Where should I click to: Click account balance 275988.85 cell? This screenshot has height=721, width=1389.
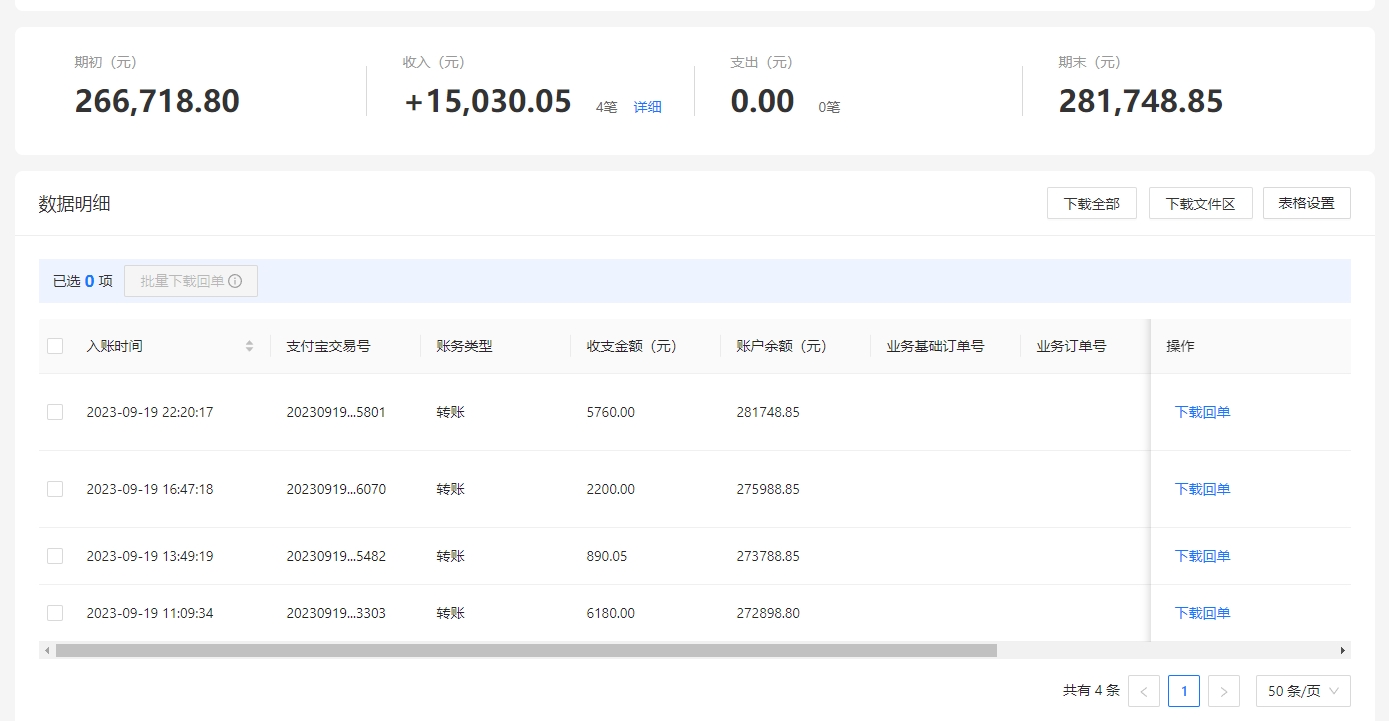coord(768,489)
